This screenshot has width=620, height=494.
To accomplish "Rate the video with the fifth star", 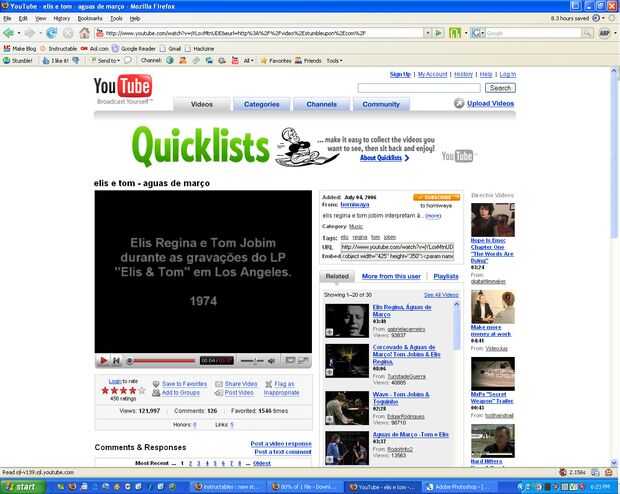I will coord(142,391).
